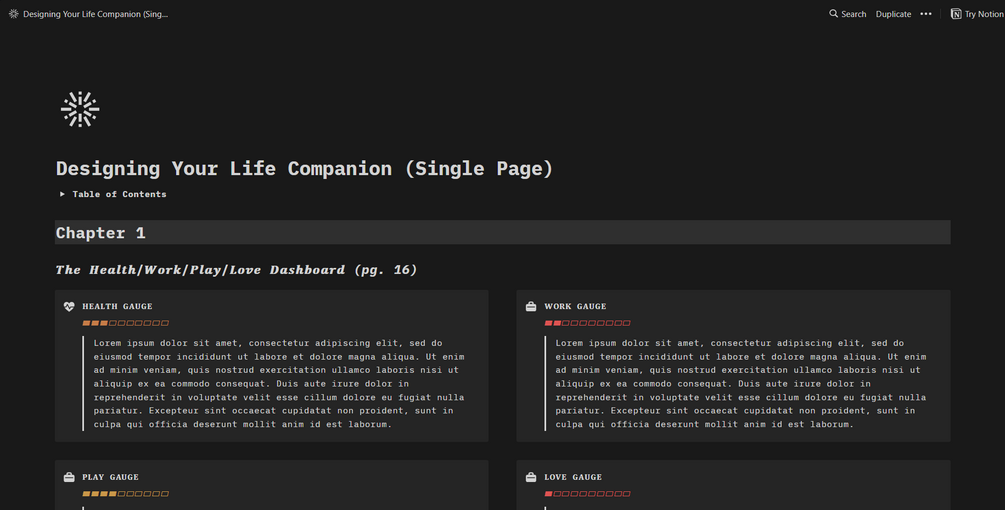Click the Play Gauge progress bar
Screen dimensions: 1005x510
coord(126,494)
